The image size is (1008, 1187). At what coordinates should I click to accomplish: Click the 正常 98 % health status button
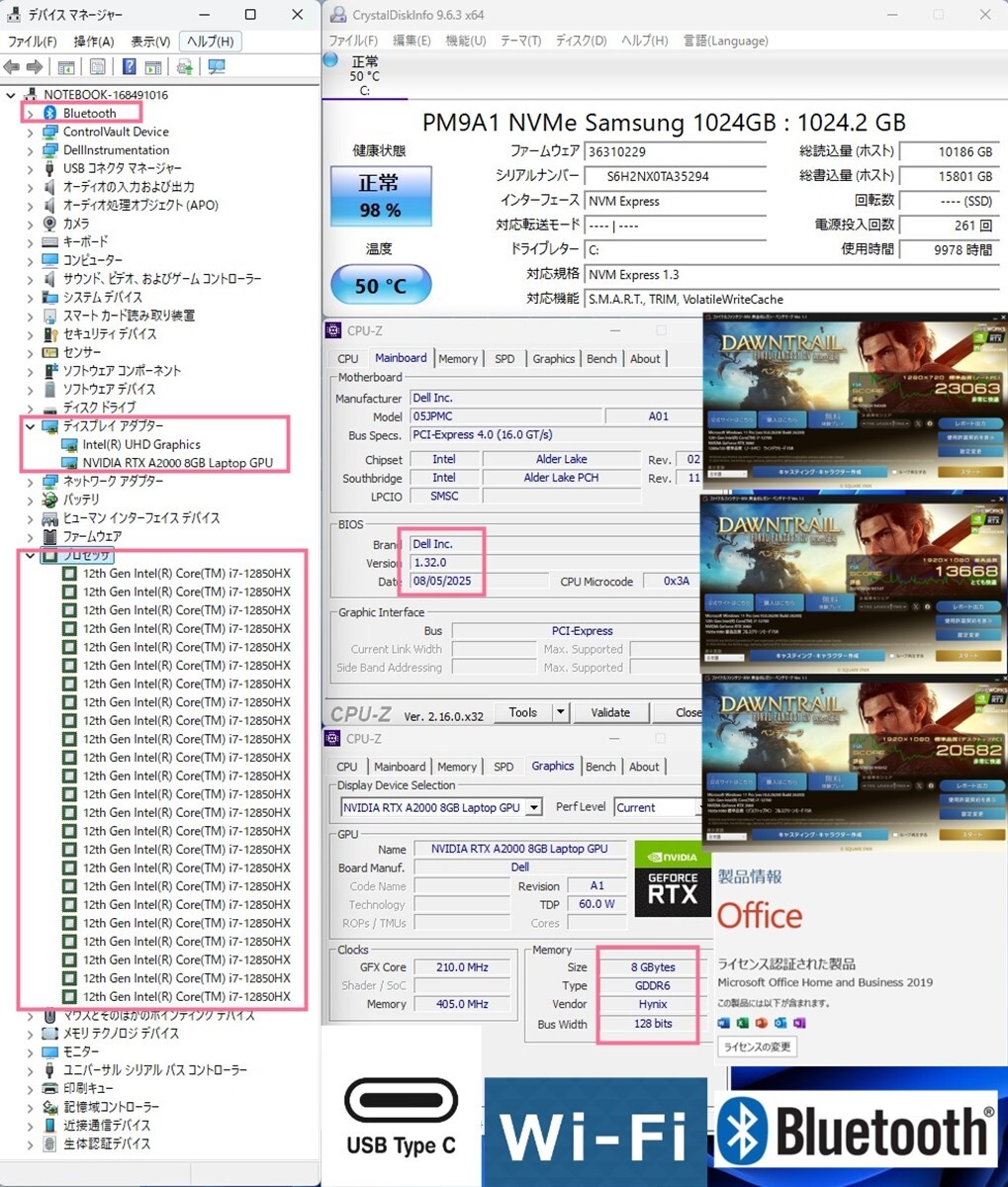point(380,195)
